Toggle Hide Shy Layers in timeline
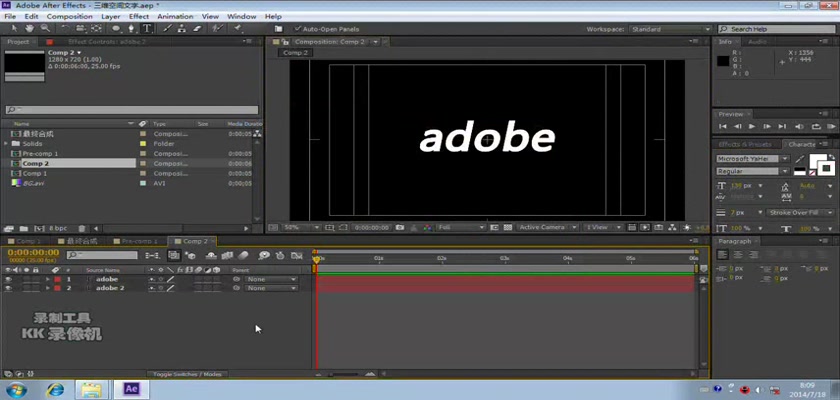The height and width of the screenshot is (400, 840). 212,256
